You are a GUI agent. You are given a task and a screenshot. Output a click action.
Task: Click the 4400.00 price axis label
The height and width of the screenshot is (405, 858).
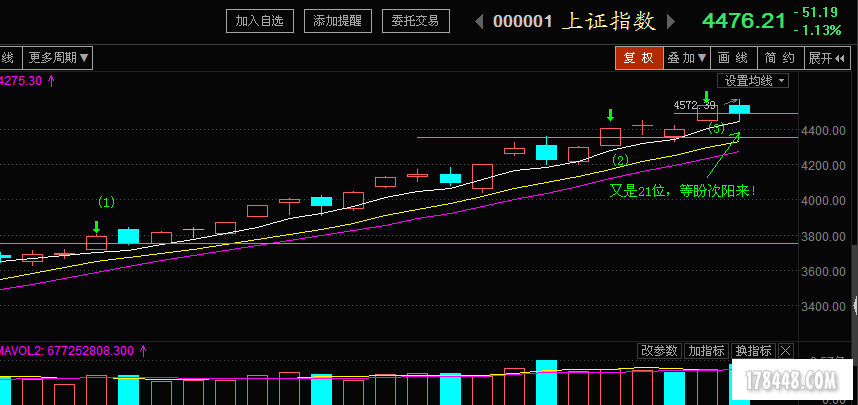(826, 131)
